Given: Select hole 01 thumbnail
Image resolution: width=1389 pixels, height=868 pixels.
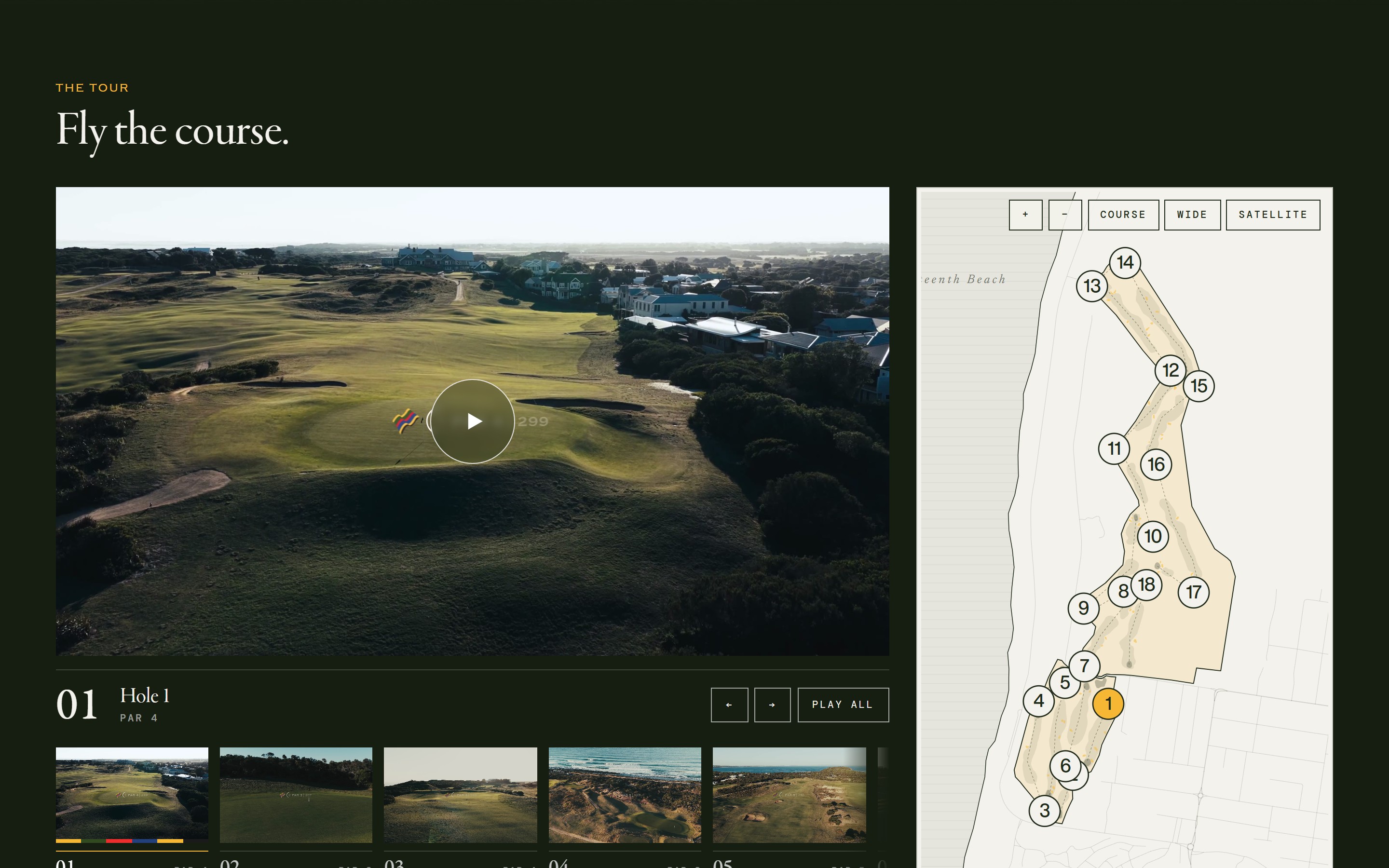Looking at the screenshot, I should [x=132, y=795].
